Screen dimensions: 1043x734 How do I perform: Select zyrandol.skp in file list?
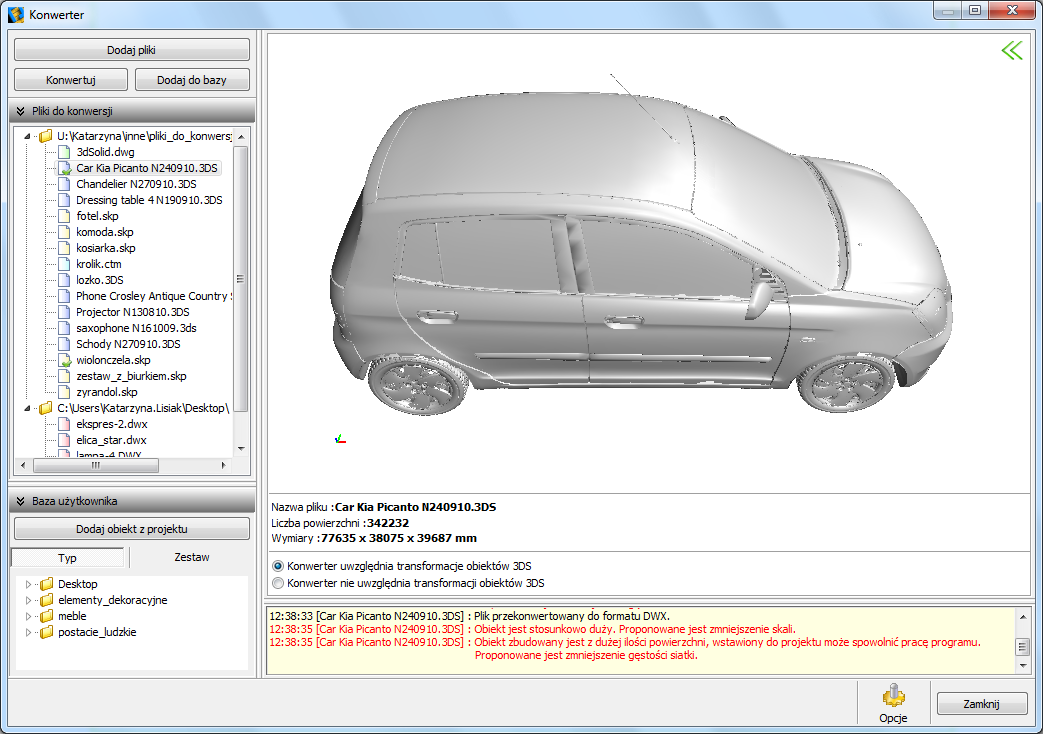(x=107, y=392)
